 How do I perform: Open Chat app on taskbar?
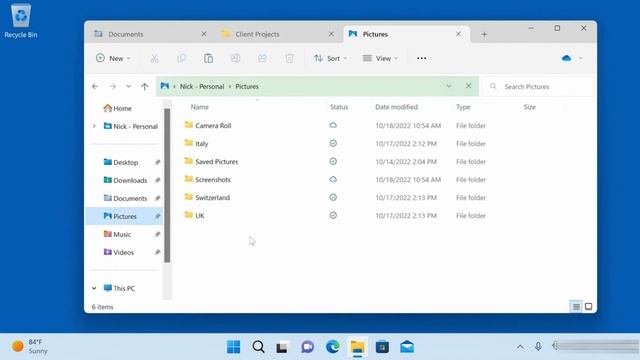tap(307, 347)
